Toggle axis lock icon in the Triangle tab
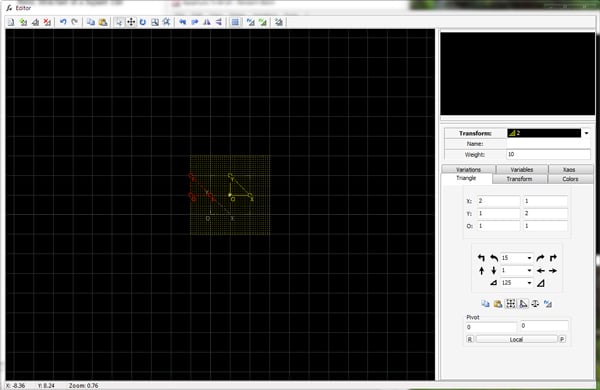This screenshot has height=390, width=600. 523,304
